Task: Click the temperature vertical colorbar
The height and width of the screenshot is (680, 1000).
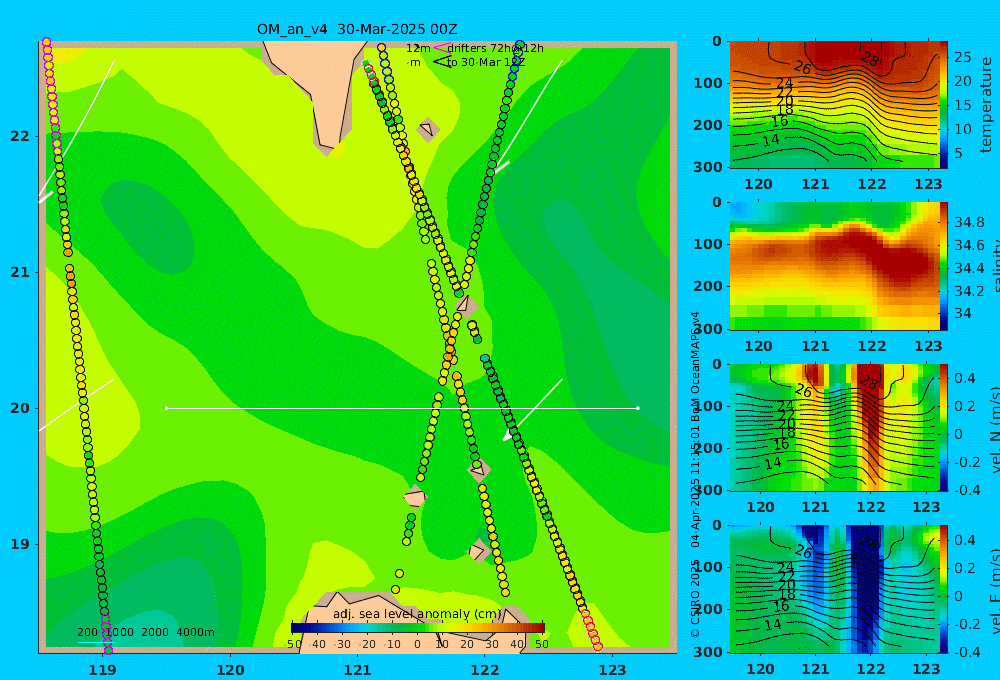Action: (944, 105)
